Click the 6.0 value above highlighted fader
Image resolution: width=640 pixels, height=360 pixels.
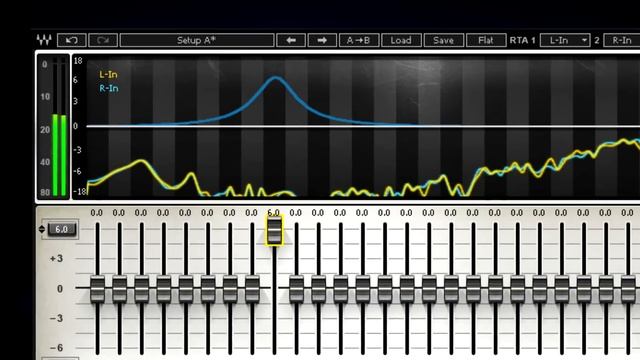[x=273, y=213]
